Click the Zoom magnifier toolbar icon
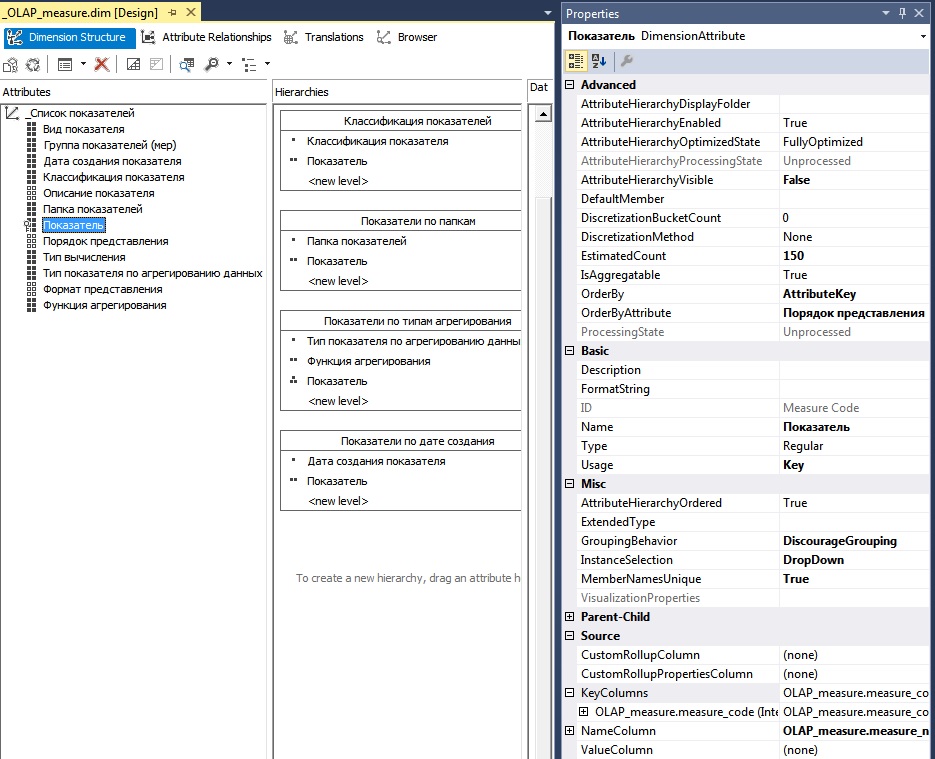 pos(212,64)
